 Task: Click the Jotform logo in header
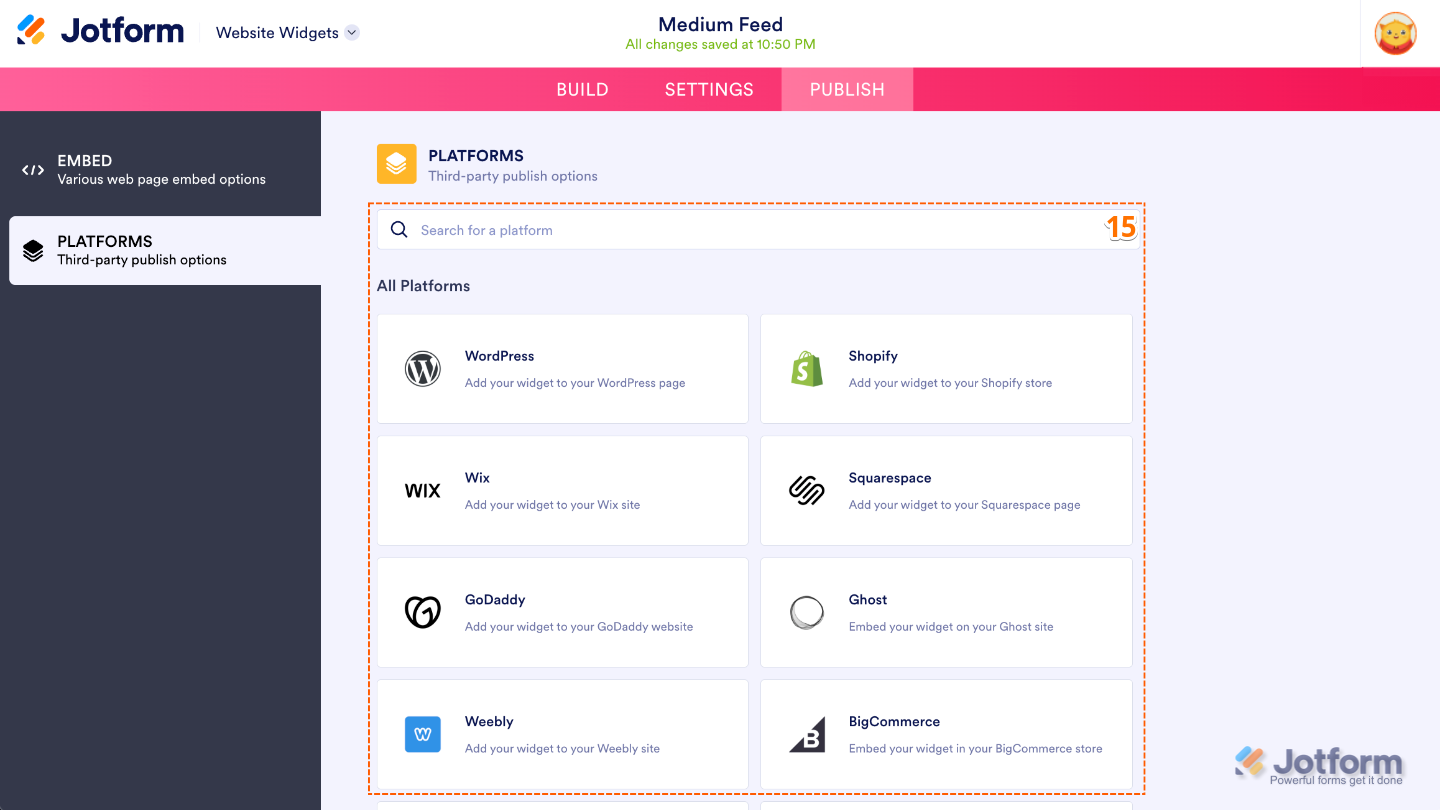[x=101, y=30]
